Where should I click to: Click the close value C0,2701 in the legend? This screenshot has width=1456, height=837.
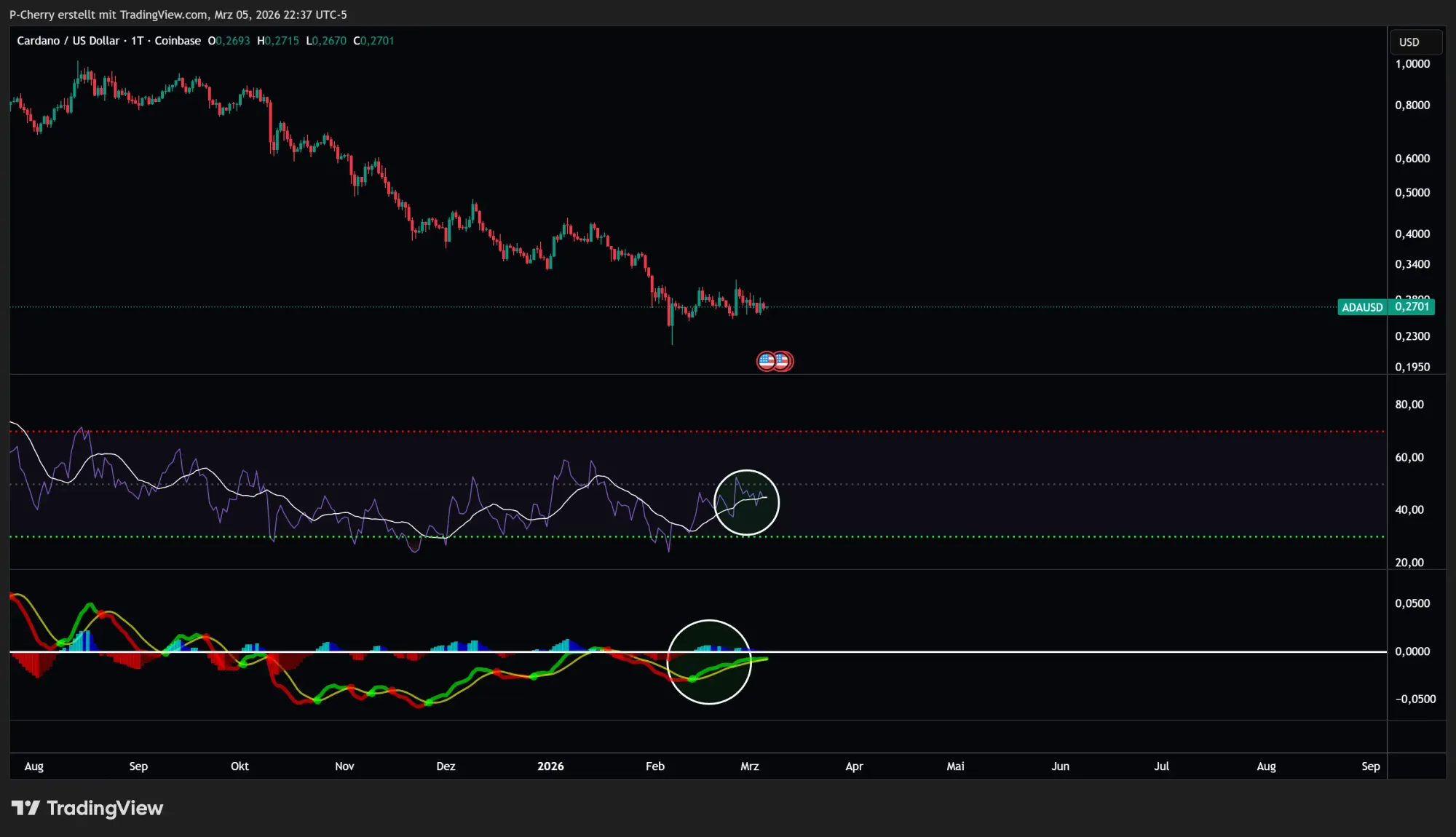point(373,41)
